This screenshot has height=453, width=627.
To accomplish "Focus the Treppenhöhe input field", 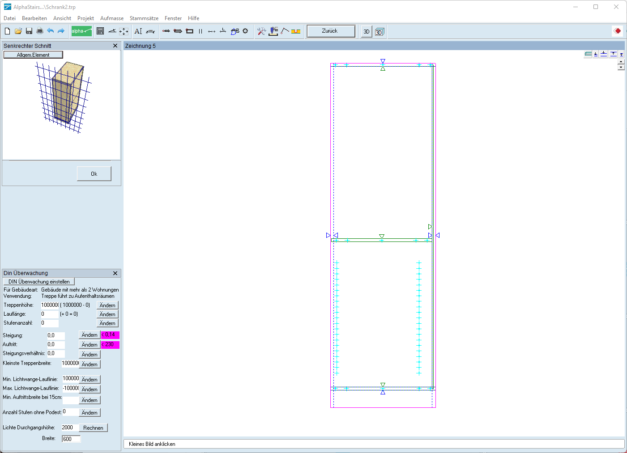I will [x=50, y=305].
